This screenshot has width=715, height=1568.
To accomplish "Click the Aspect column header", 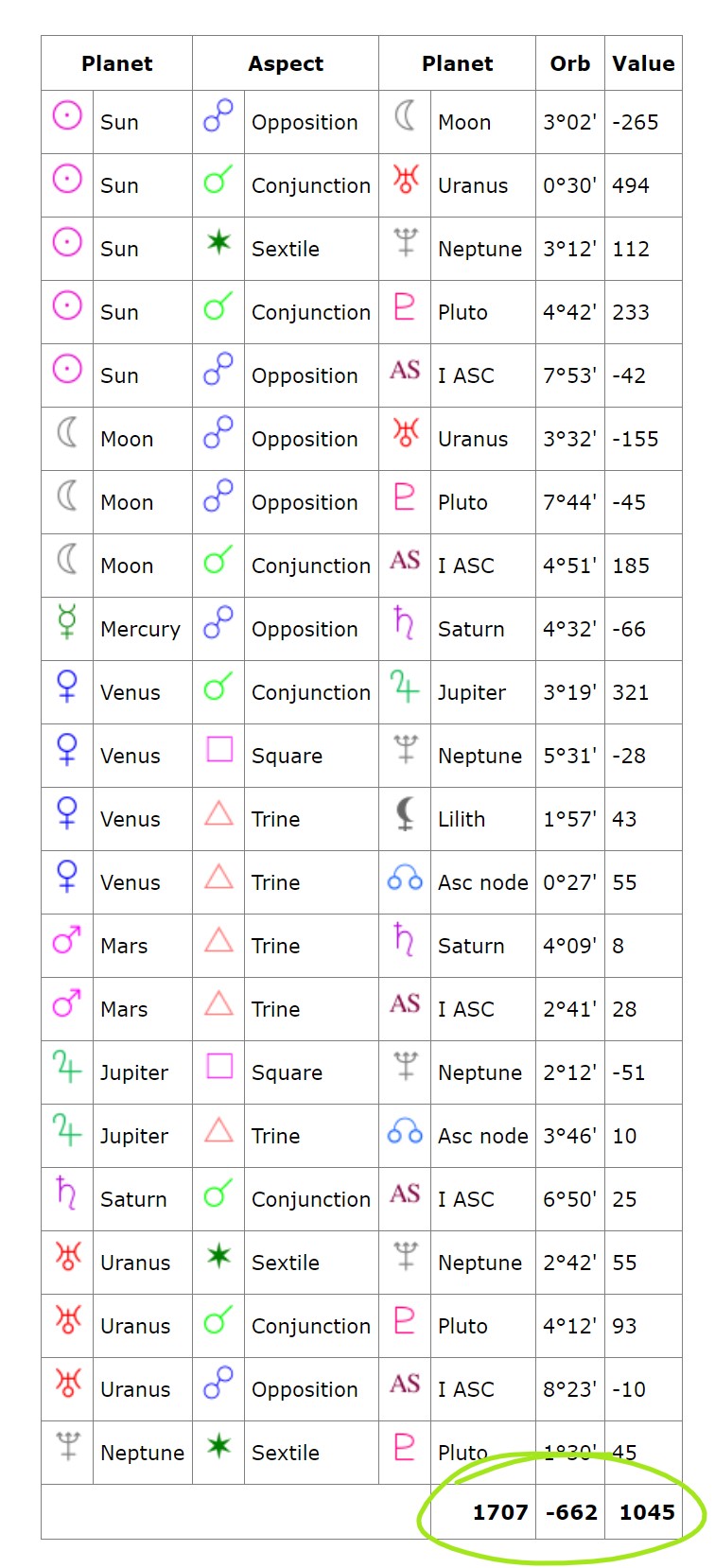I will pos(286,63).
